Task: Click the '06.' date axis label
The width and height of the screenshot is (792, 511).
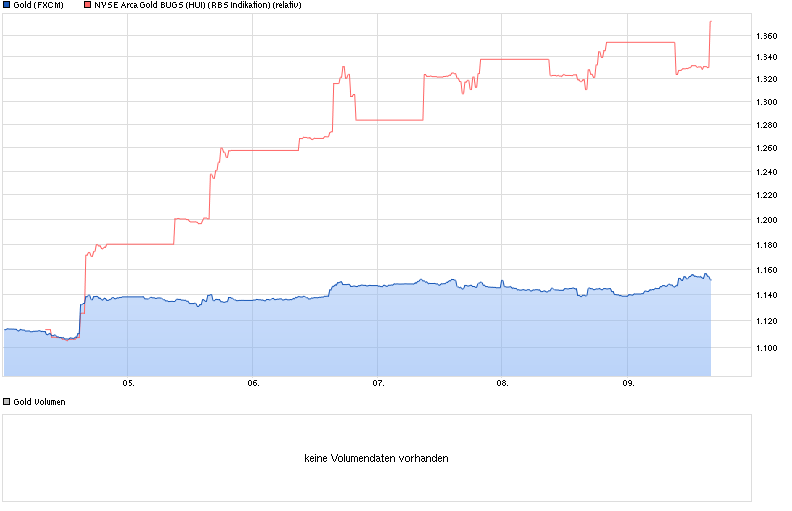Action: 253,383
